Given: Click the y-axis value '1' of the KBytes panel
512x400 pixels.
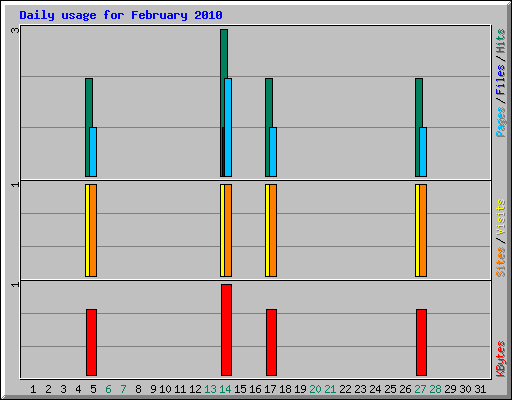Looking at the screenshot, I should [15, 284].
